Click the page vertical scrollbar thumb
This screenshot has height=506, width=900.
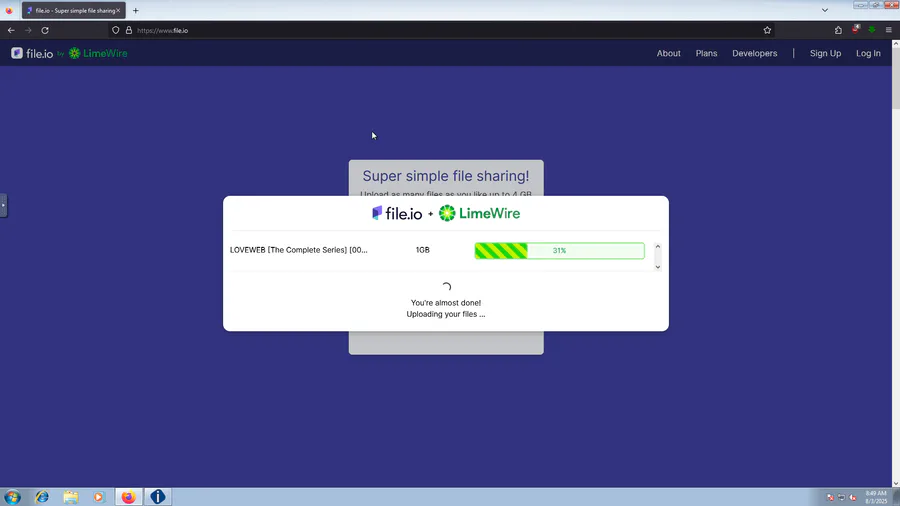pyautogui.click(x=895, y=79)
